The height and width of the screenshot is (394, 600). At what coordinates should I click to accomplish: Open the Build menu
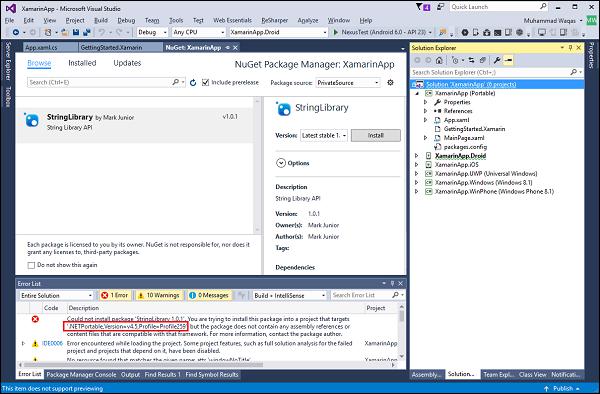click(x=101, y=20)
